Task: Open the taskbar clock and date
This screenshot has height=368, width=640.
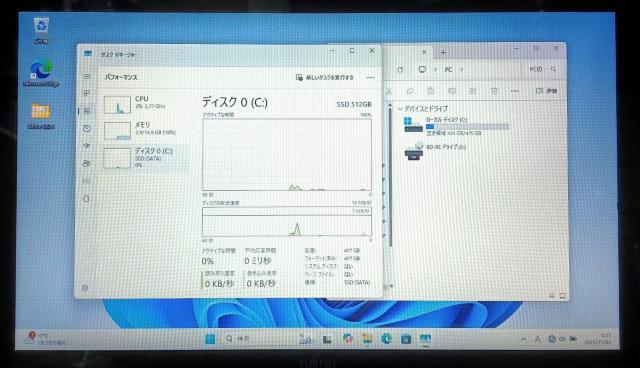Action: (x=599, y=339)
